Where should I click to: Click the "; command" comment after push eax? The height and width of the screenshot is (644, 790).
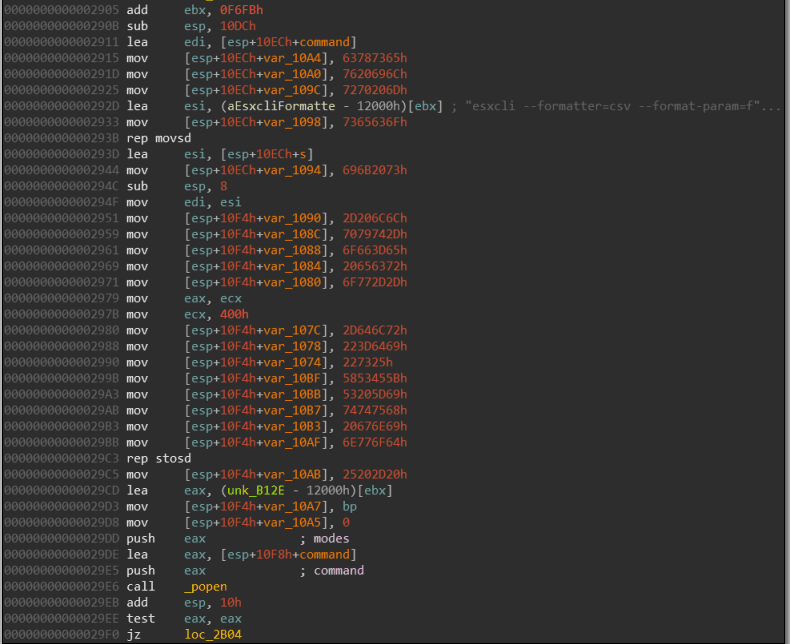(332, 570)
